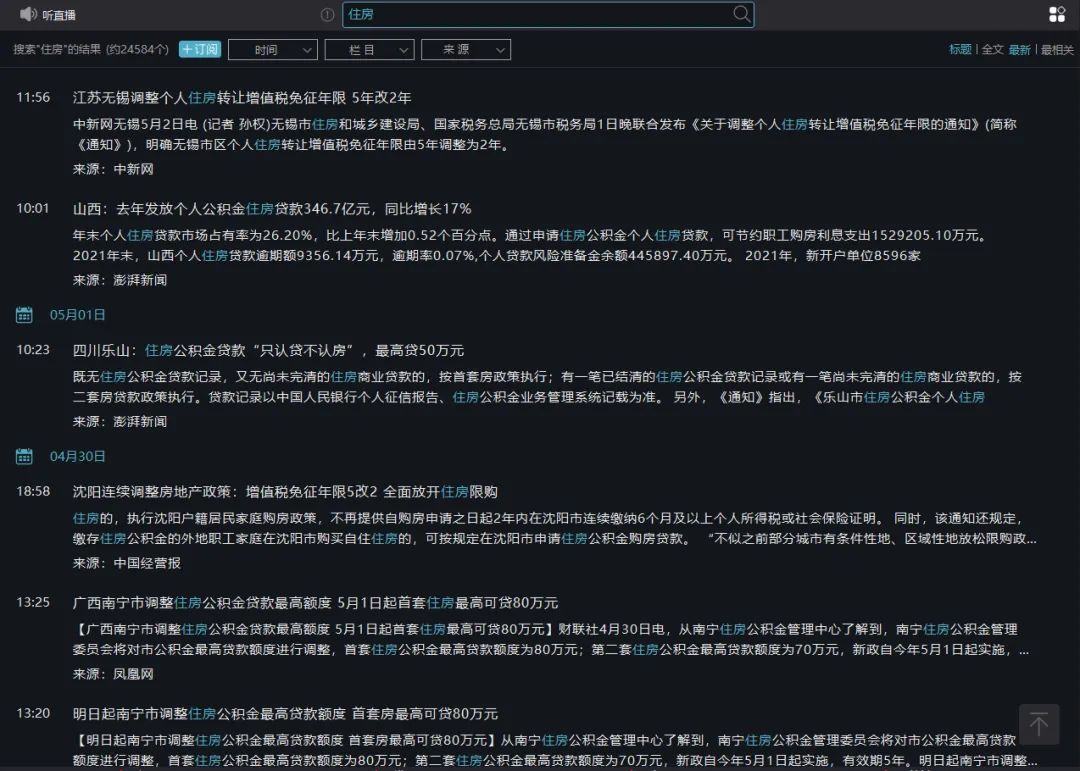Click the 11:56 timestamp
The image size is (1080, 771).
click(x=33, y=97)
